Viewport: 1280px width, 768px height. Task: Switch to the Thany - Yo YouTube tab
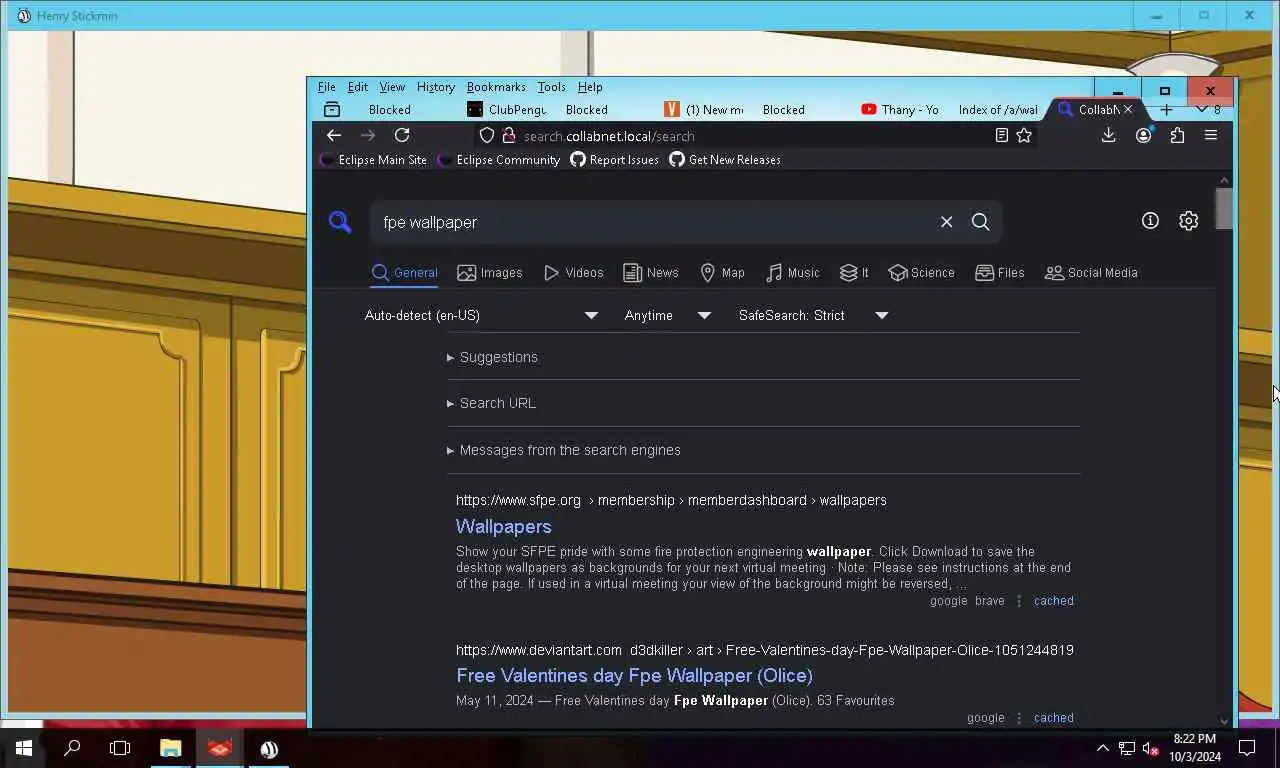[x=899, y=110]
